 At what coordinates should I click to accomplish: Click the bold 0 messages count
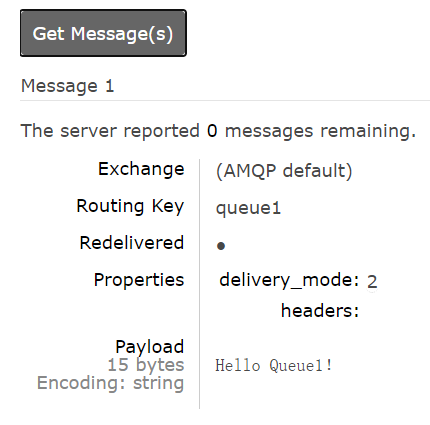click(x=212, y=131)
